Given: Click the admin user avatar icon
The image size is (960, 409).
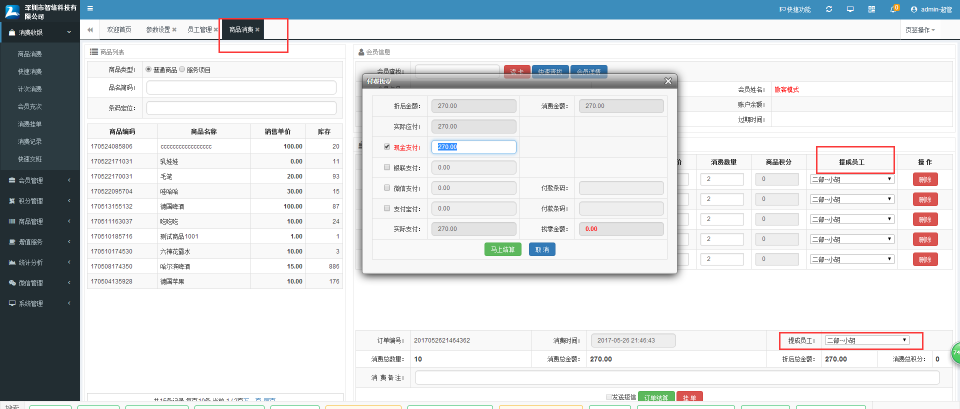Looking at the screenshot, I should point(912,8).
